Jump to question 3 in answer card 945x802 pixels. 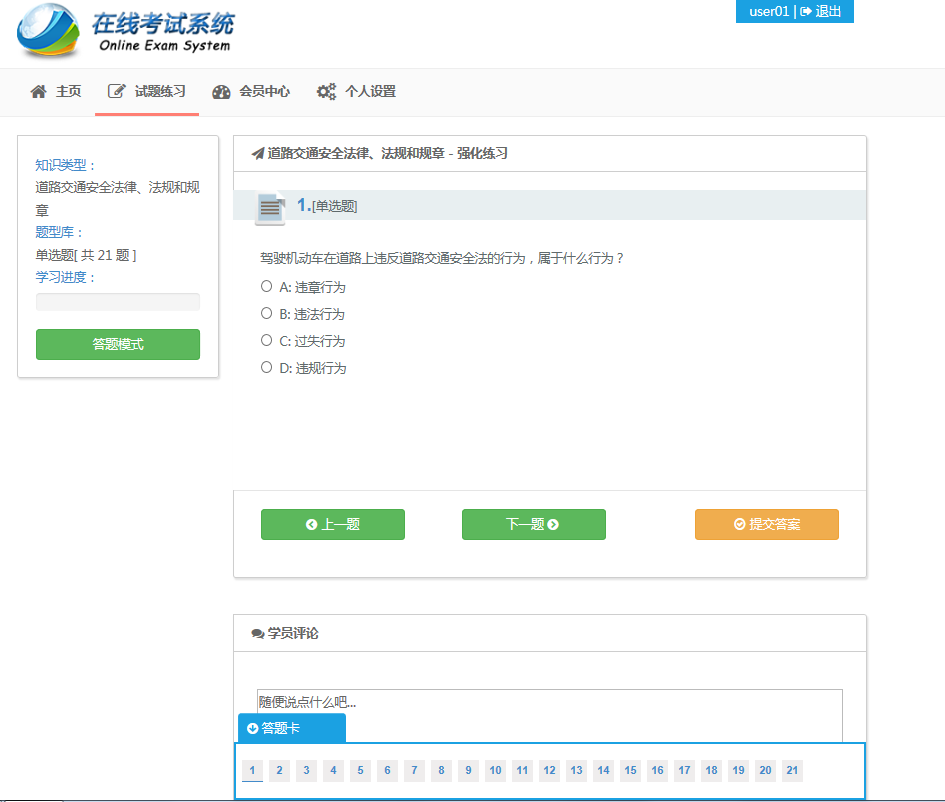(307, 770)
